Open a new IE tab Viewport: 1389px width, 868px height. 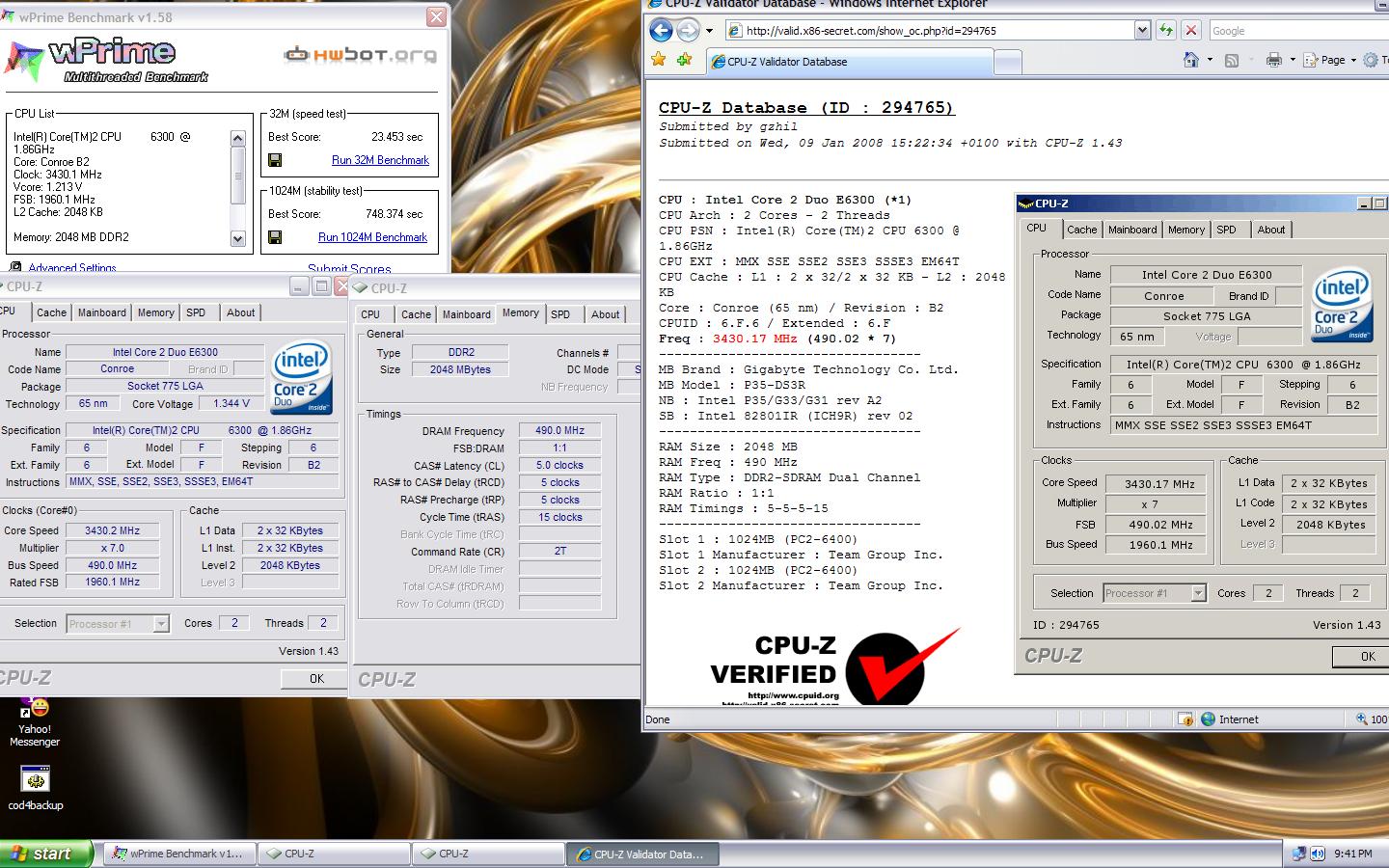tap(1007, 62)
